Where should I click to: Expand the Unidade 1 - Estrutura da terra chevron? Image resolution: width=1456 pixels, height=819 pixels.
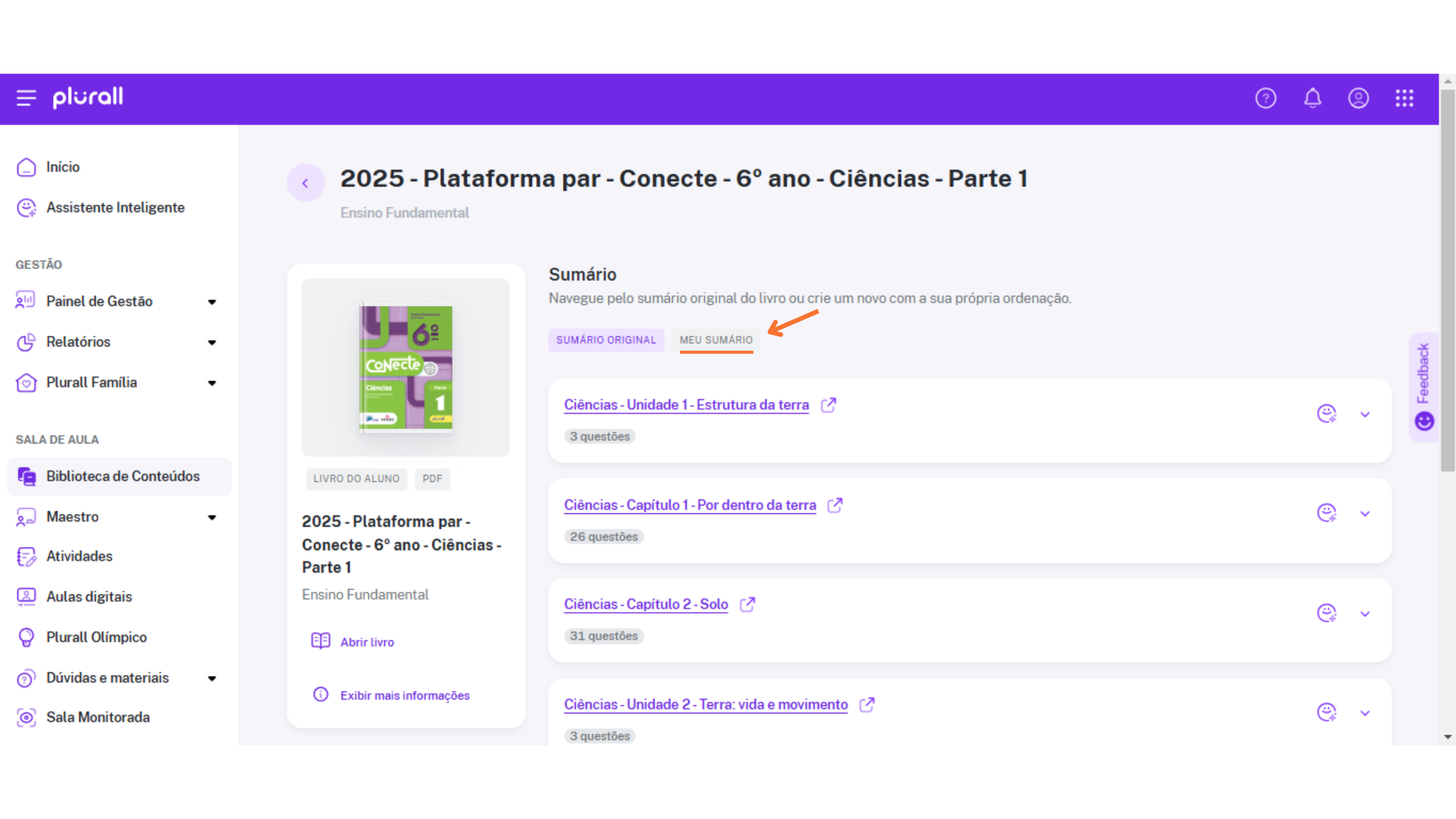tap(1365, 414)
